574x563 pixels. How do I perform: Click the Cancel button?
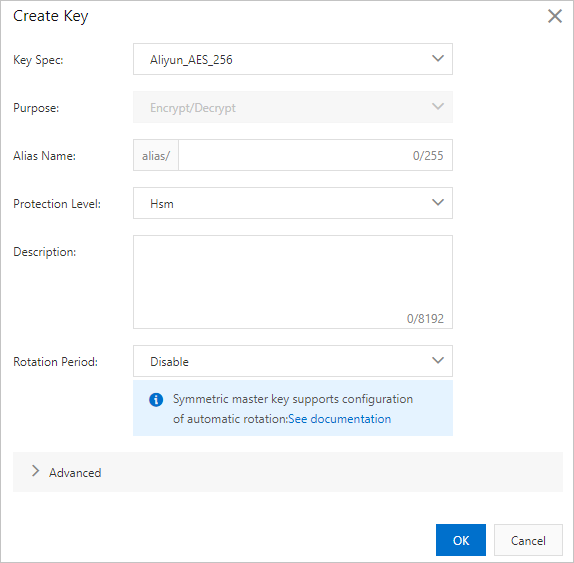coord(528,540)
